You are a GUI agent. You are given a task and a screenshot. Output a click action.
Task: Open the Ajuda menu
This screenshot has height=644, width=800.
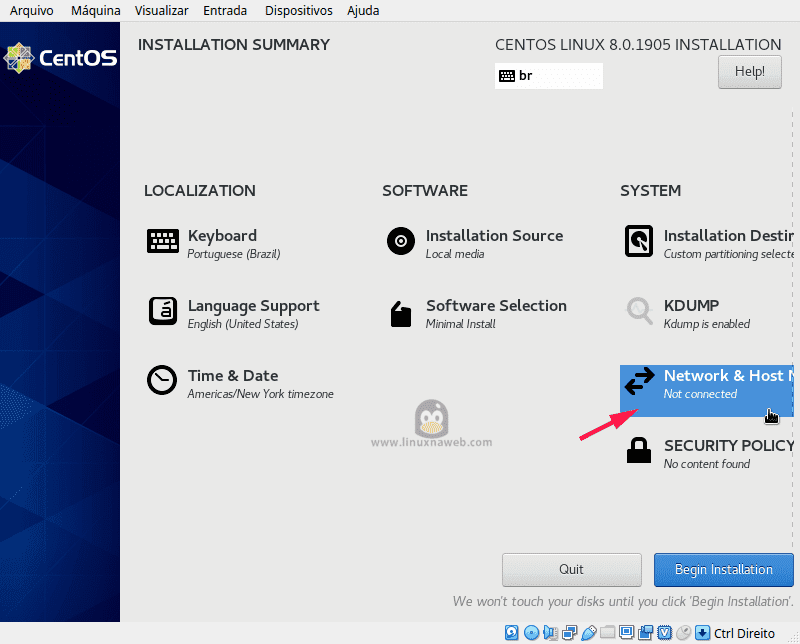(363, 11)
